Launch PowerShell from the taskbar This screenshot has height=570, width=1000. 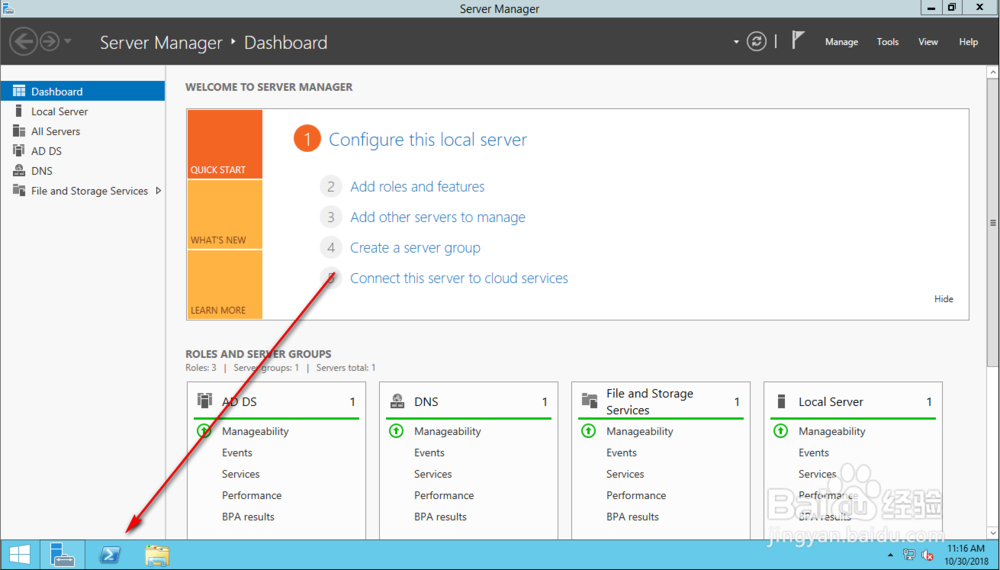[110, 555]
